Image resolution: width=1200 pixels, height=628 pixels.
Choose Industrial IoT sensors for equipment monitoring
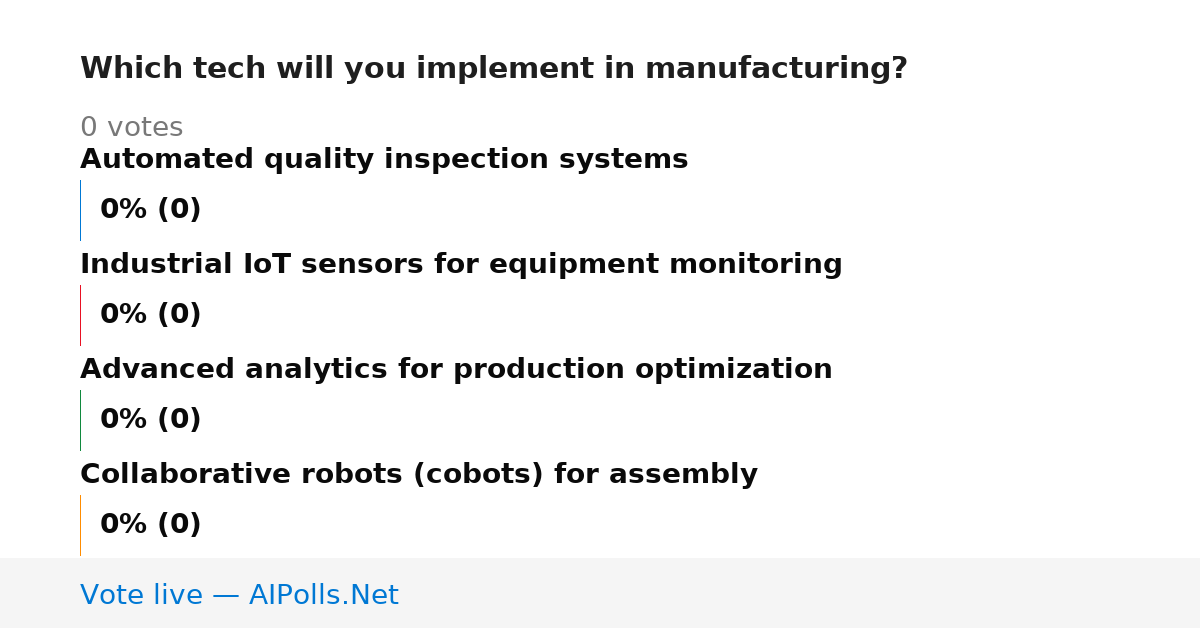[x=461, y=265]
